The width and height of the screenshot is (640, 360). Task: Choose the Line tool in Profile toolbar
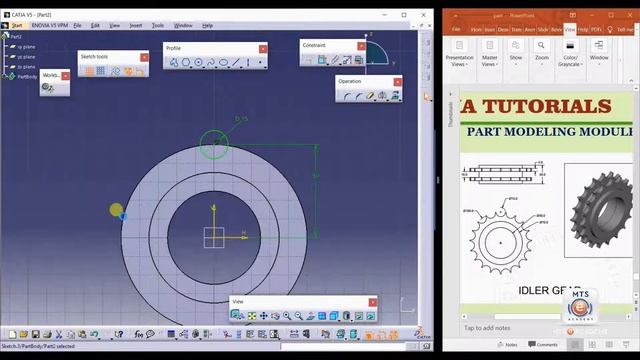236,62
